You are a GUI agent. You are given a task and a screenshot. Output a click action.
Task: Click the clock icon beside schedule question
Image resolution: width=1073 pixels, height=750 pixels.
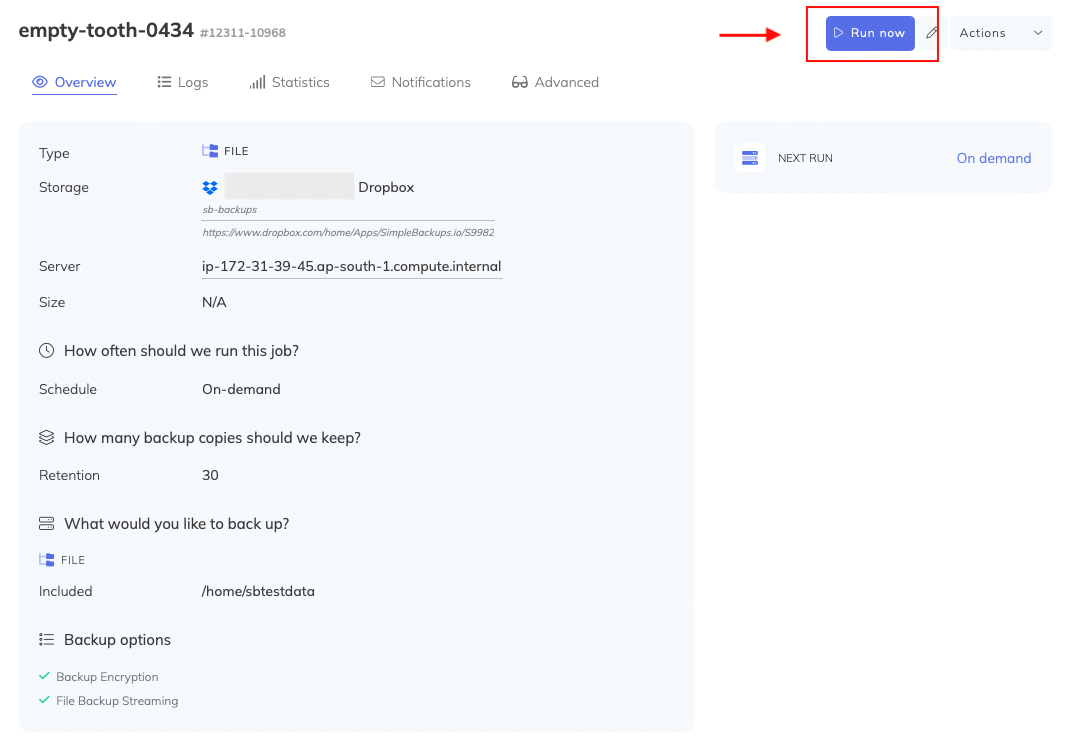[47, 351]
